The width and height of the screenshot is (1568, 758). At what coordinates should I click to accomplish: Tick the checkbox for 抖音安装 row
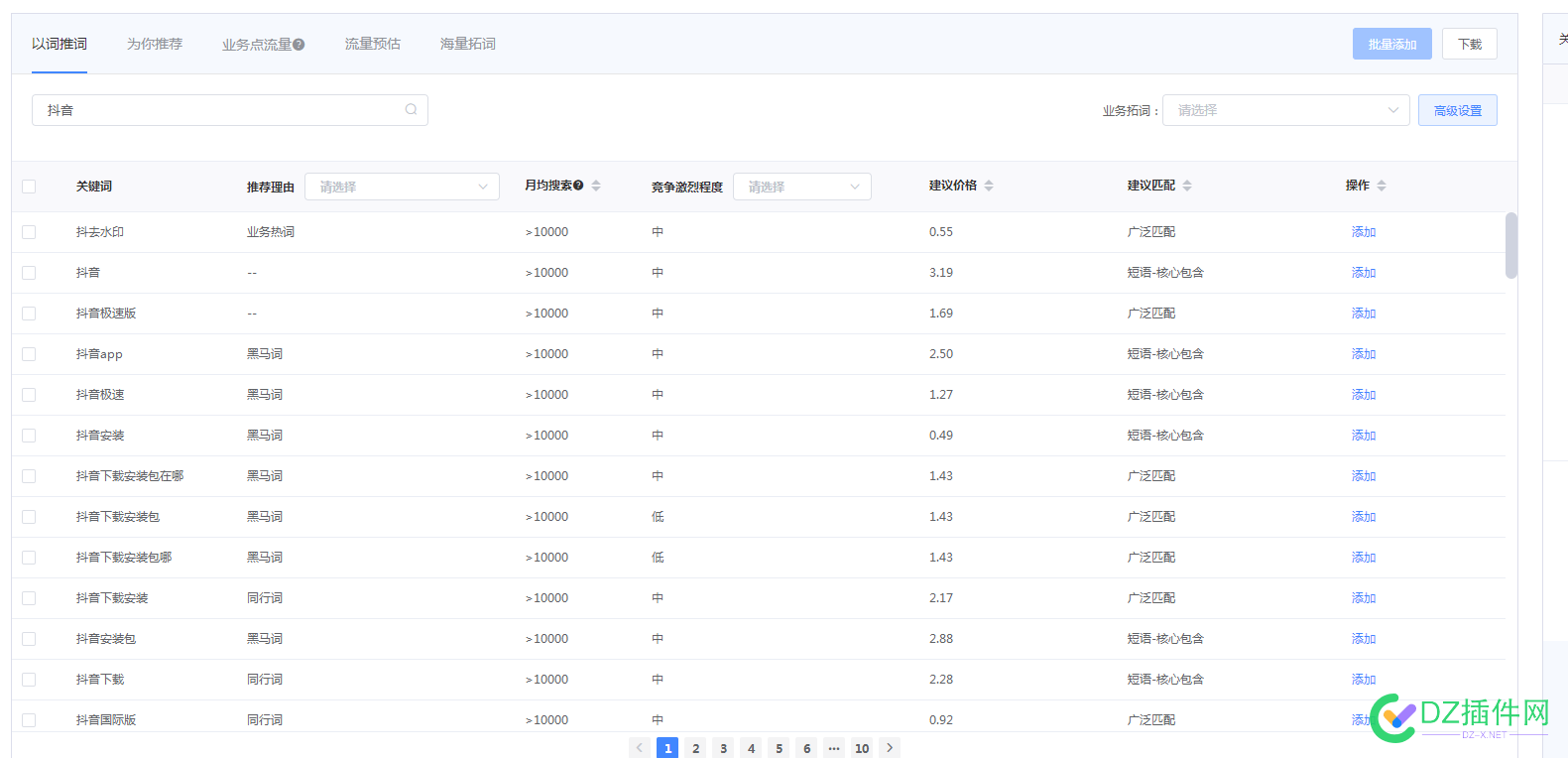pyautogui.click(x=29, y=436)
